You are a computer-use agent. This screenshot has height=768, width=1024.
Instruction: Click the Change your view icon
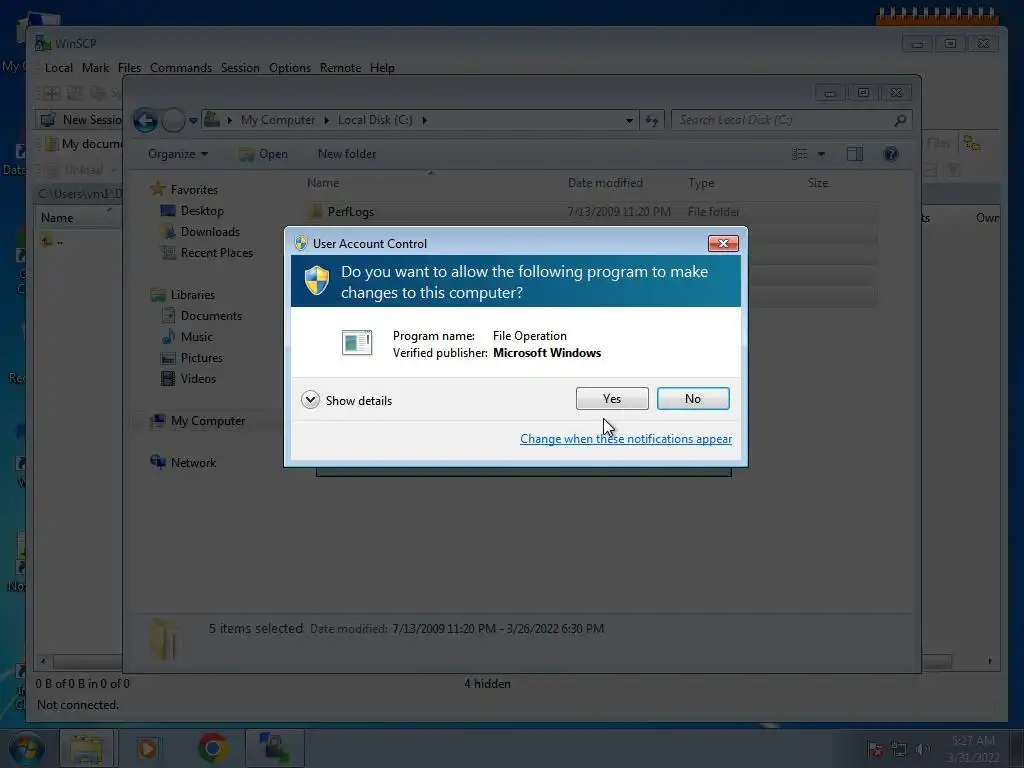point(800,154)
